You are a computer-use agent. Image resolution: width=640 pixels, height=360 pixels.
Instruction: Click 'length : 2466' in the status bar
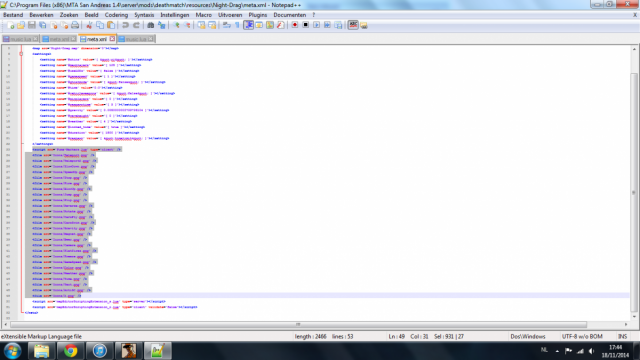point(311,337)
